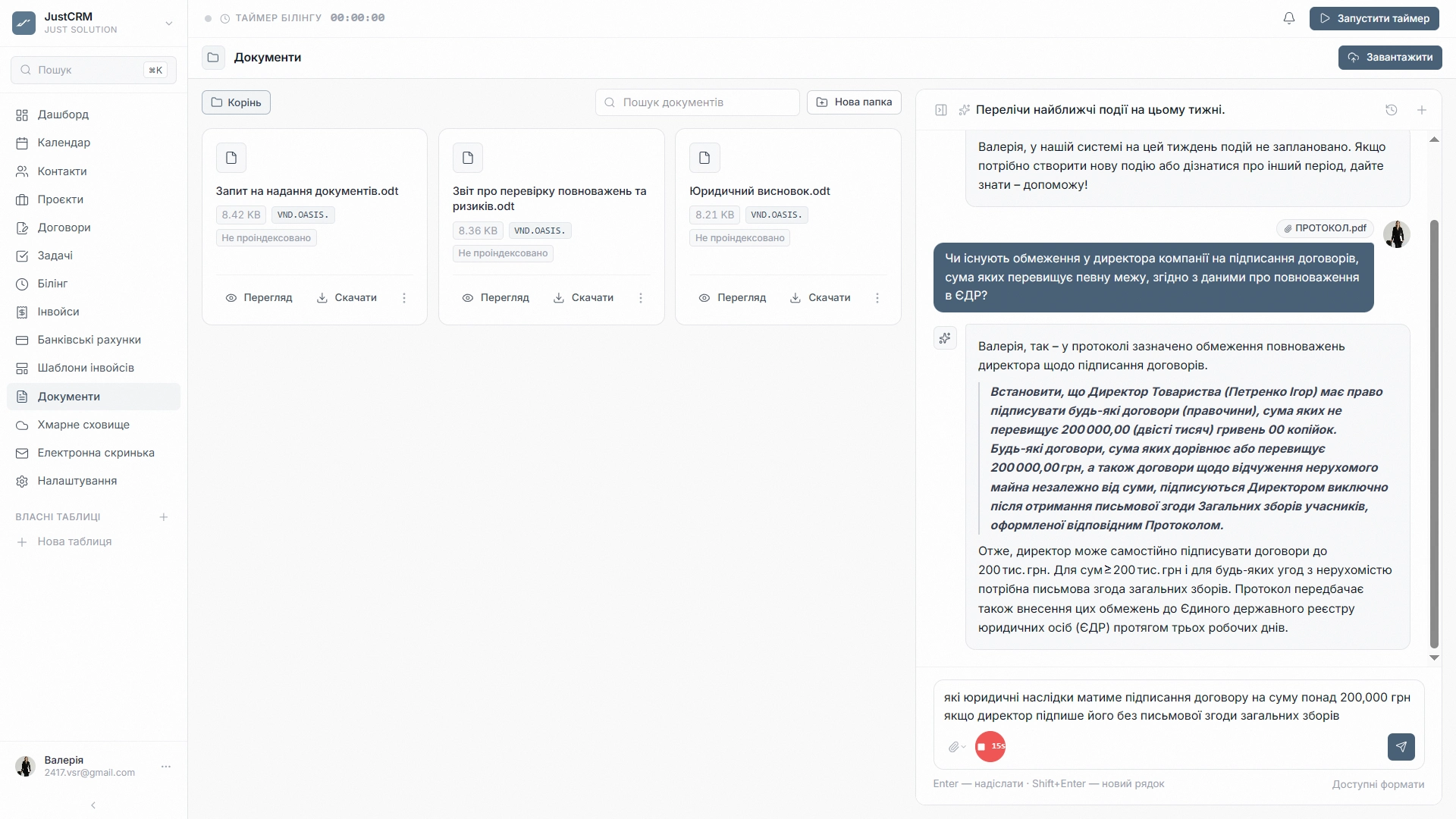This screenshot has height=819, width=1456.
Task: Click the Хмарне сховище cloud icon
Action: (x=22, y=425)
